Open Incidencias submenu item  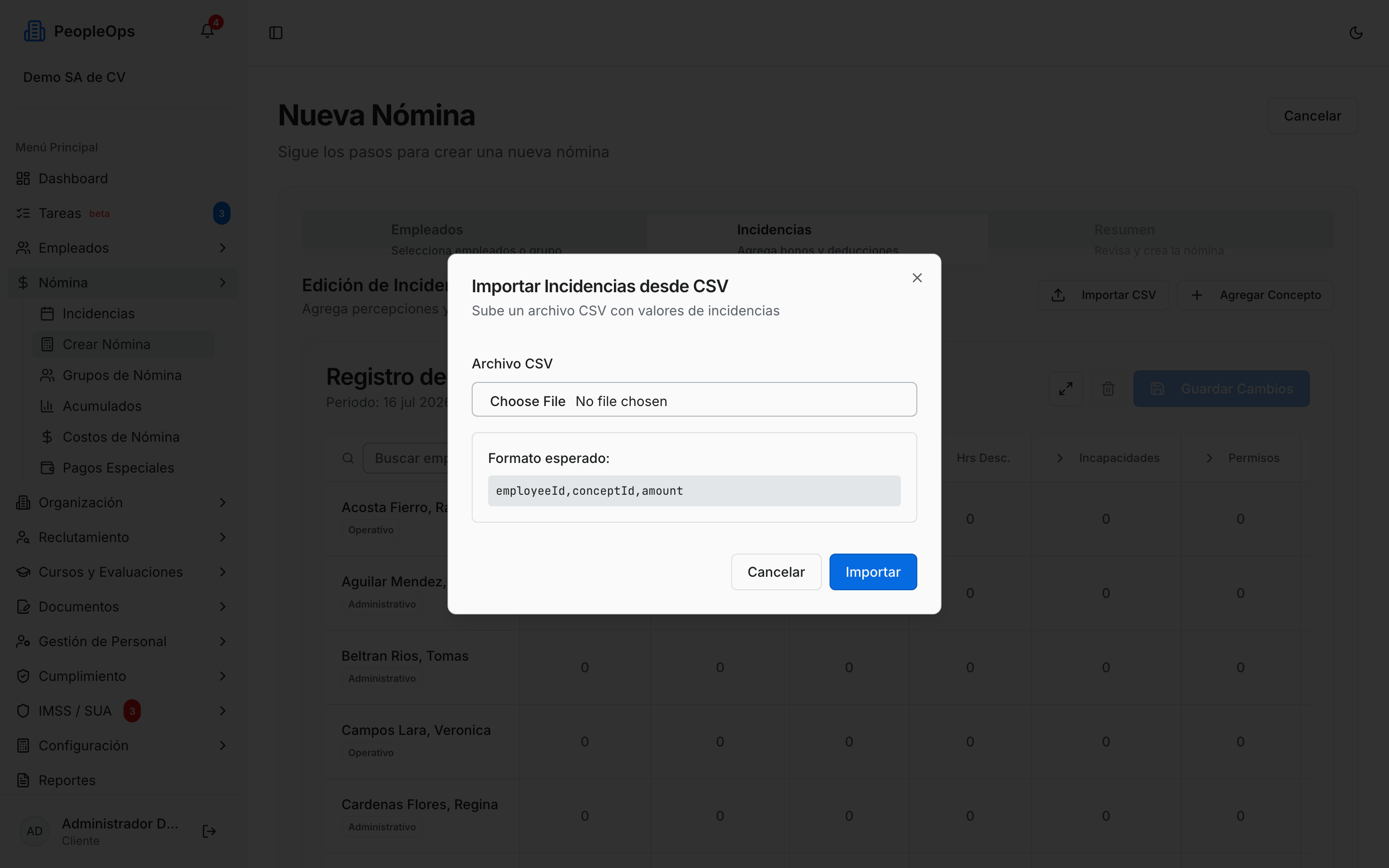pos(98,313)
